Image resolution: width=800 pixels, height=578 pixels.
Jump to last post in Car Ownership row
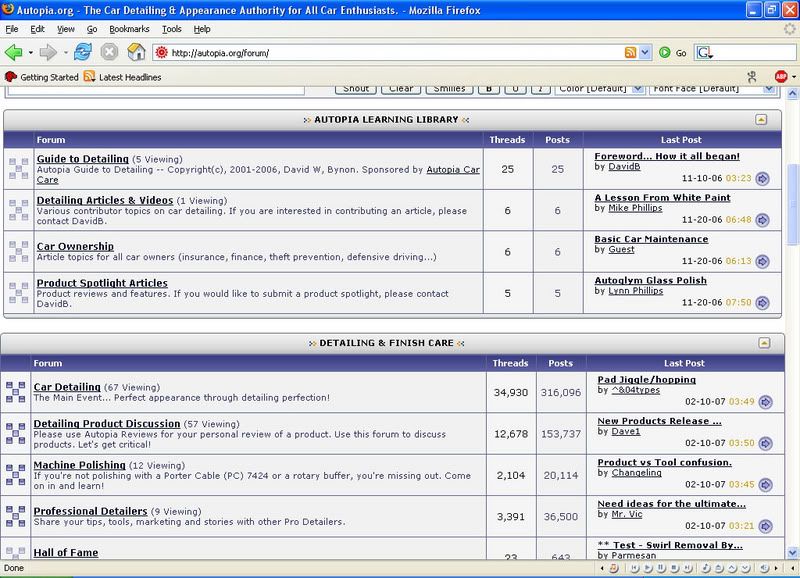pyautogui.click(x=762, y=261)
